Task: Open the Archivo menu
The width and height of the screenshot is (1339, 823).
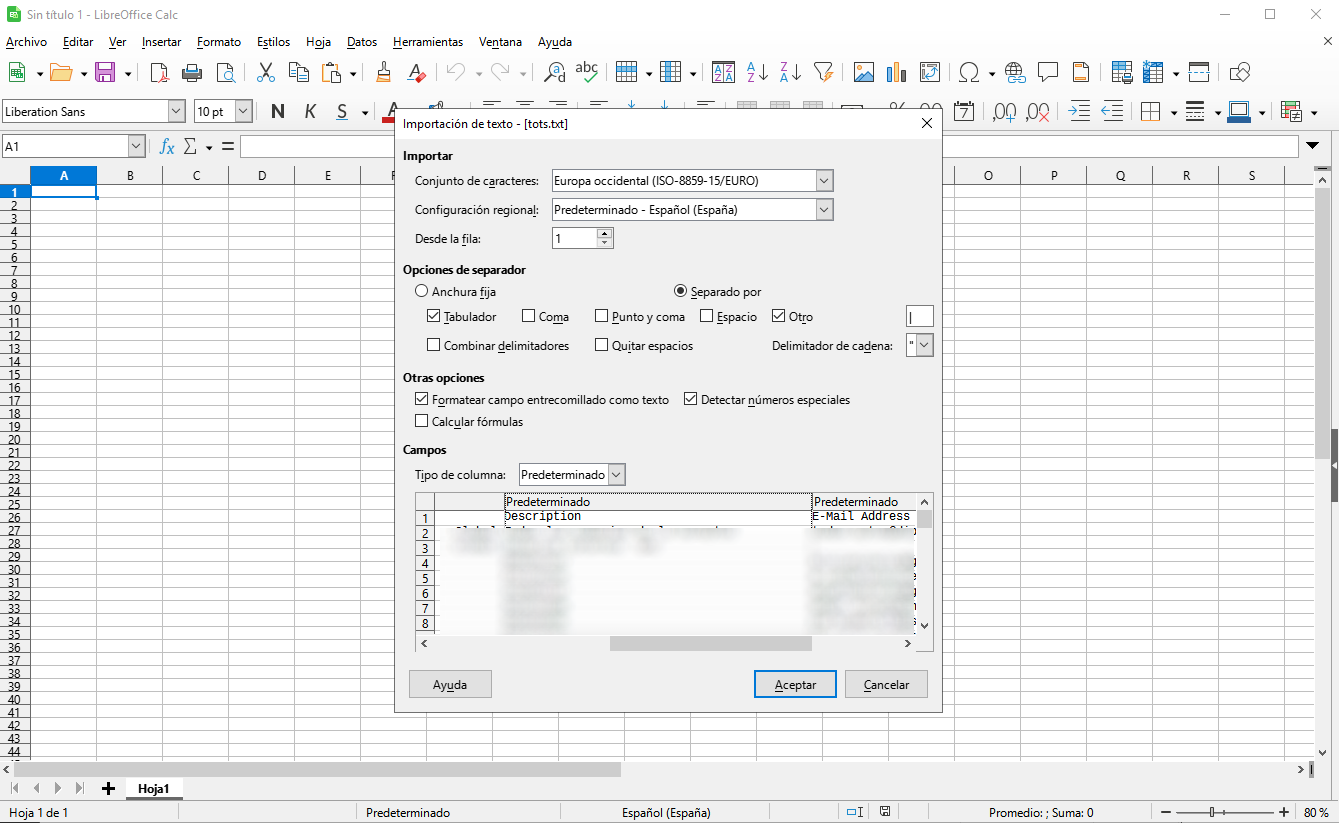Action: click(x=26, y=42)
